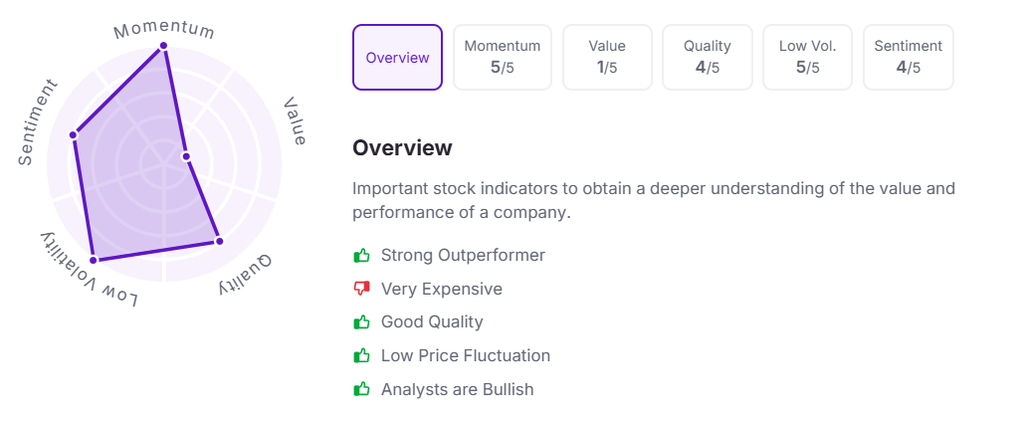Viewport: 1024px width, 431px height.
Task: Click thumbs-up icon beside Low Price Fluctuation
Action: [x=362, y=356]
